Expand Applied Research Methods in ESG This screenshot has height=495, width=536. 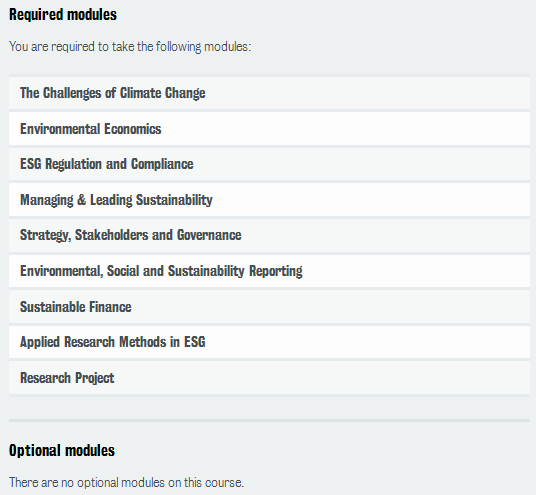coord(269,342)
